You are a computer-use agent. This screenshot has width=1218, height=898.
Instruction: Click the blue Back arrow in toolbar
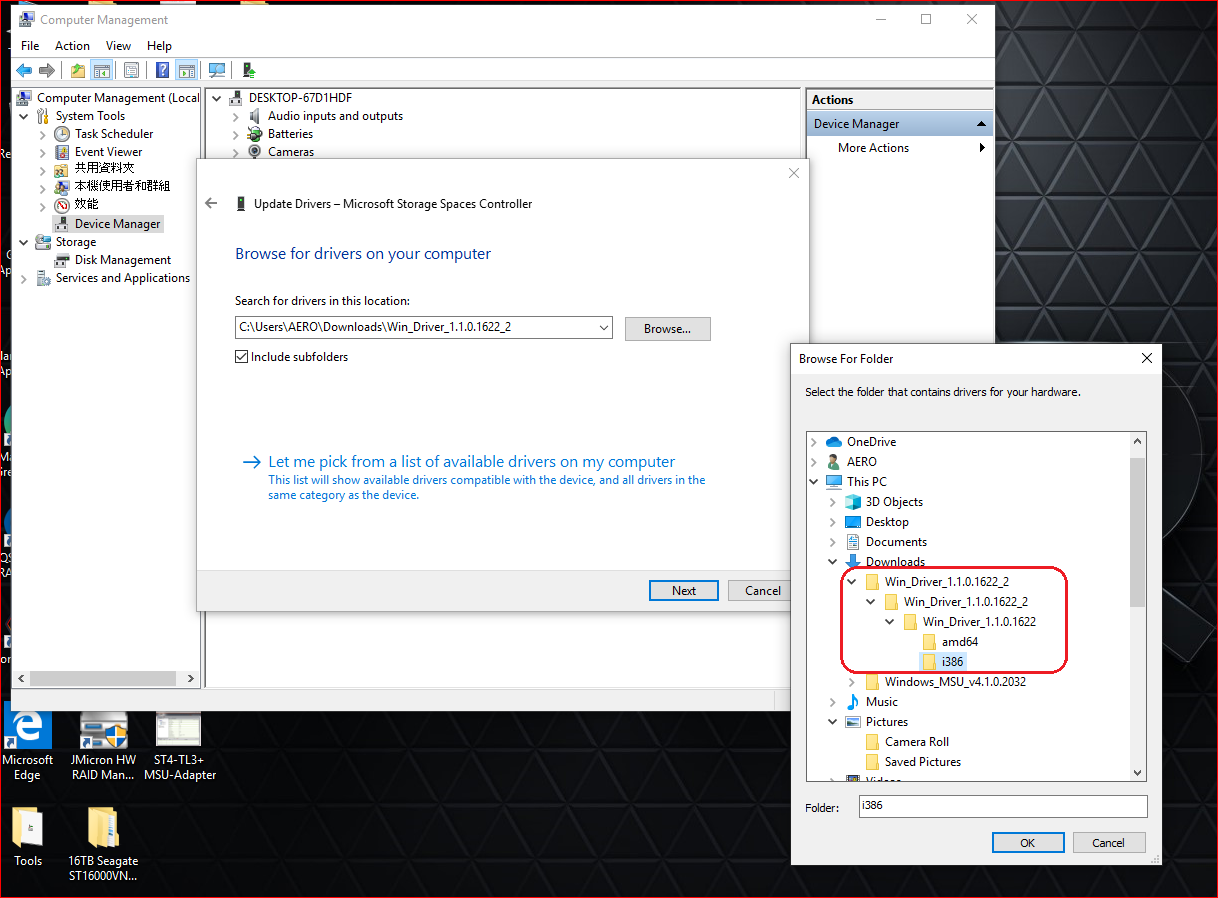point(23,70)
